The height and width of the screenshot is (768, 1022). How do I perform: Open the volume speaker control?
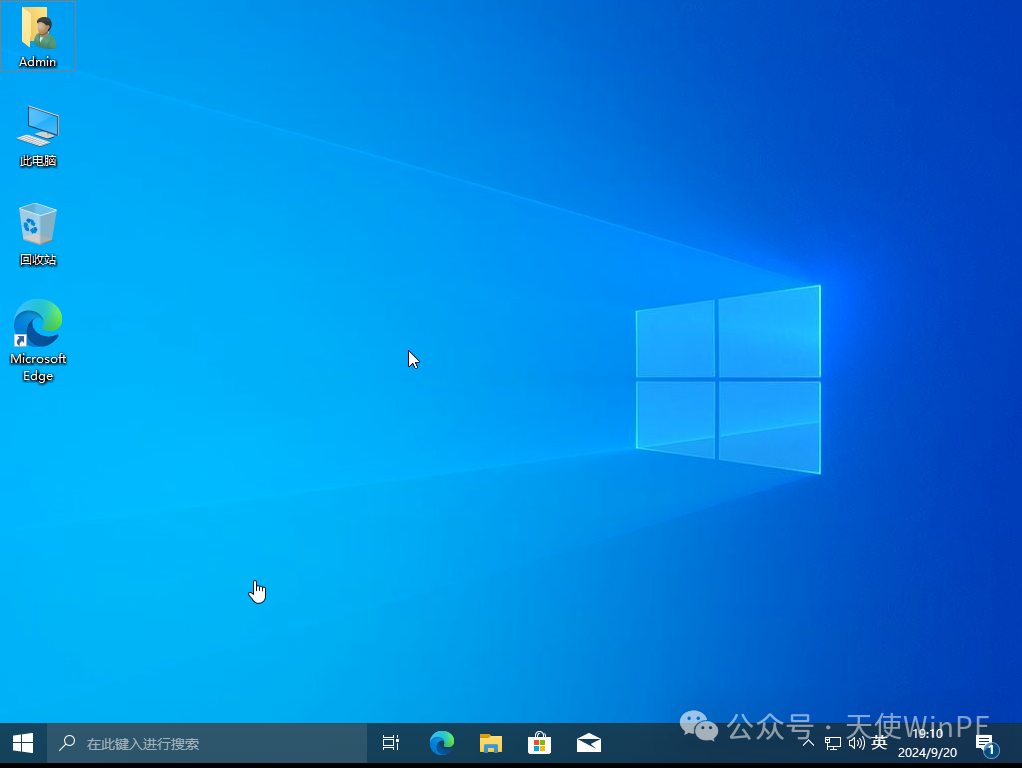point(856,743)
